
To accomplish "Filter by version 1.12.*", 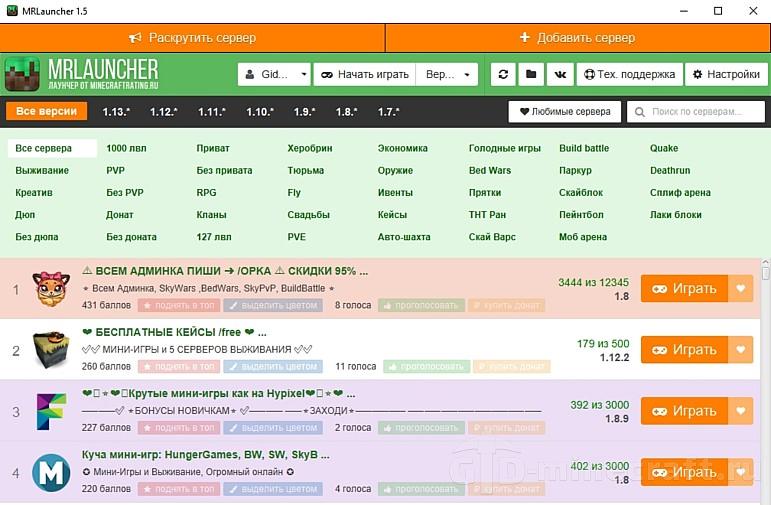I will click(x=164, y=112).
